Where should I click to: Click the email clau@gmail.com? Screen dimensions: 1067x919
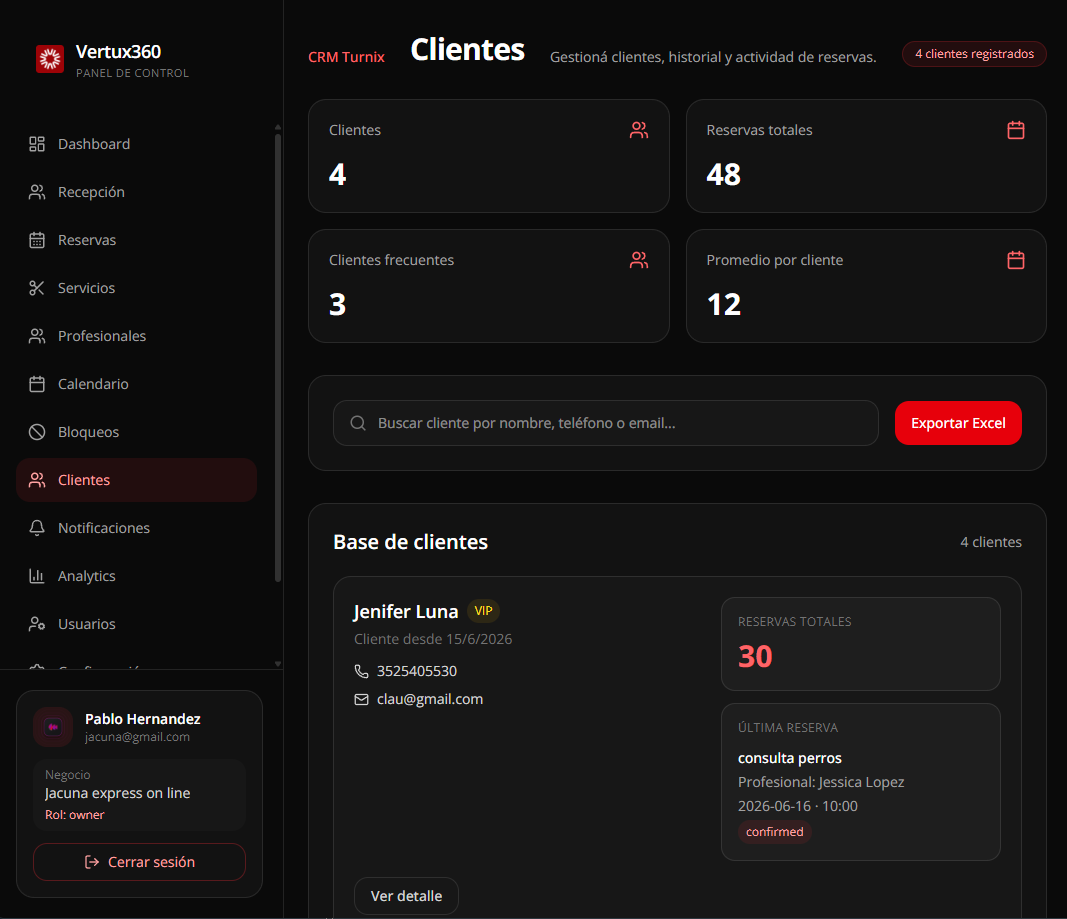pyautogui.click(x=430, y=699)
